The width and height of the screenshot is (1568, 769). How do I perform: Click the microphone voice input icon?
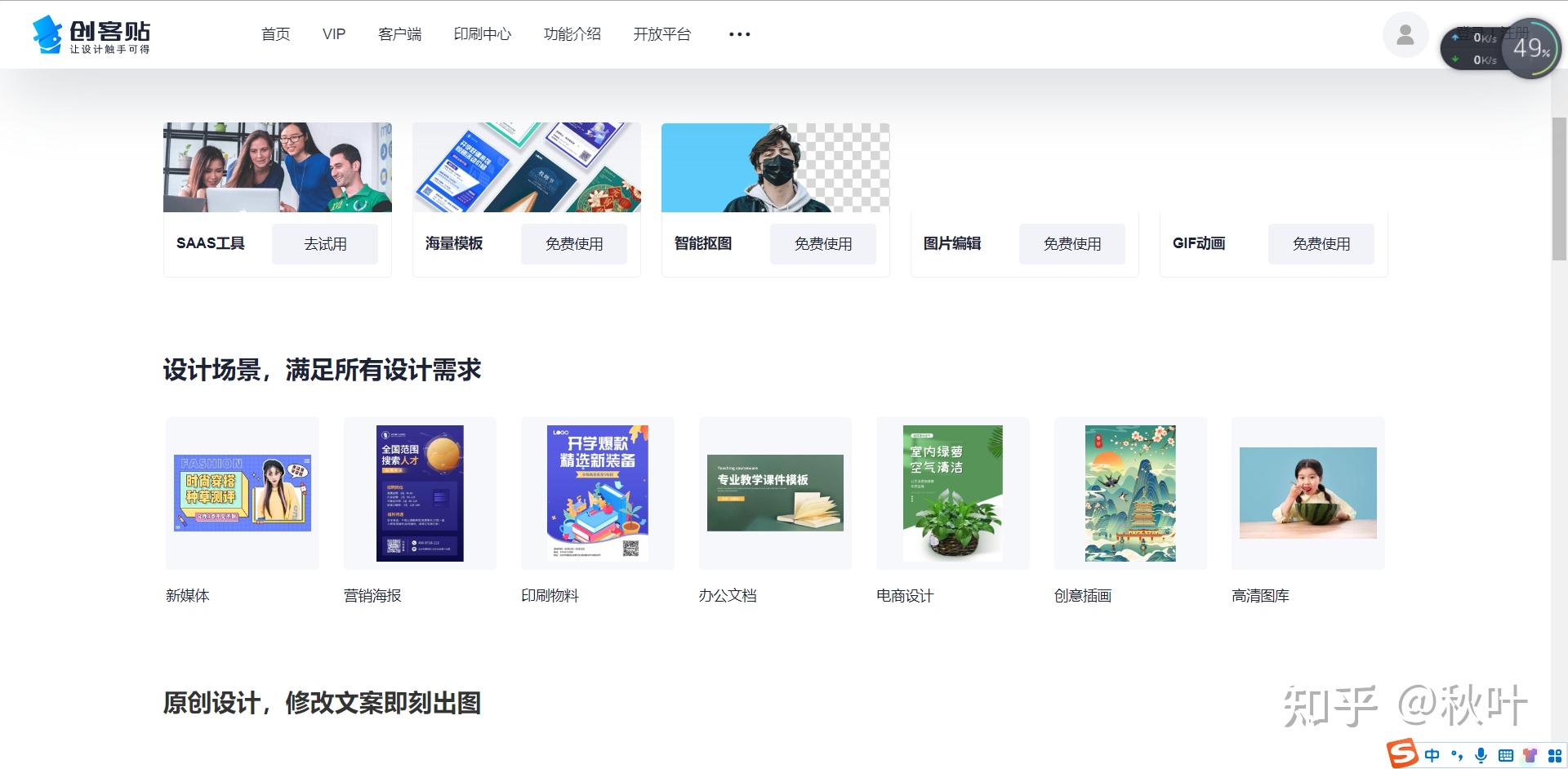1481,756
